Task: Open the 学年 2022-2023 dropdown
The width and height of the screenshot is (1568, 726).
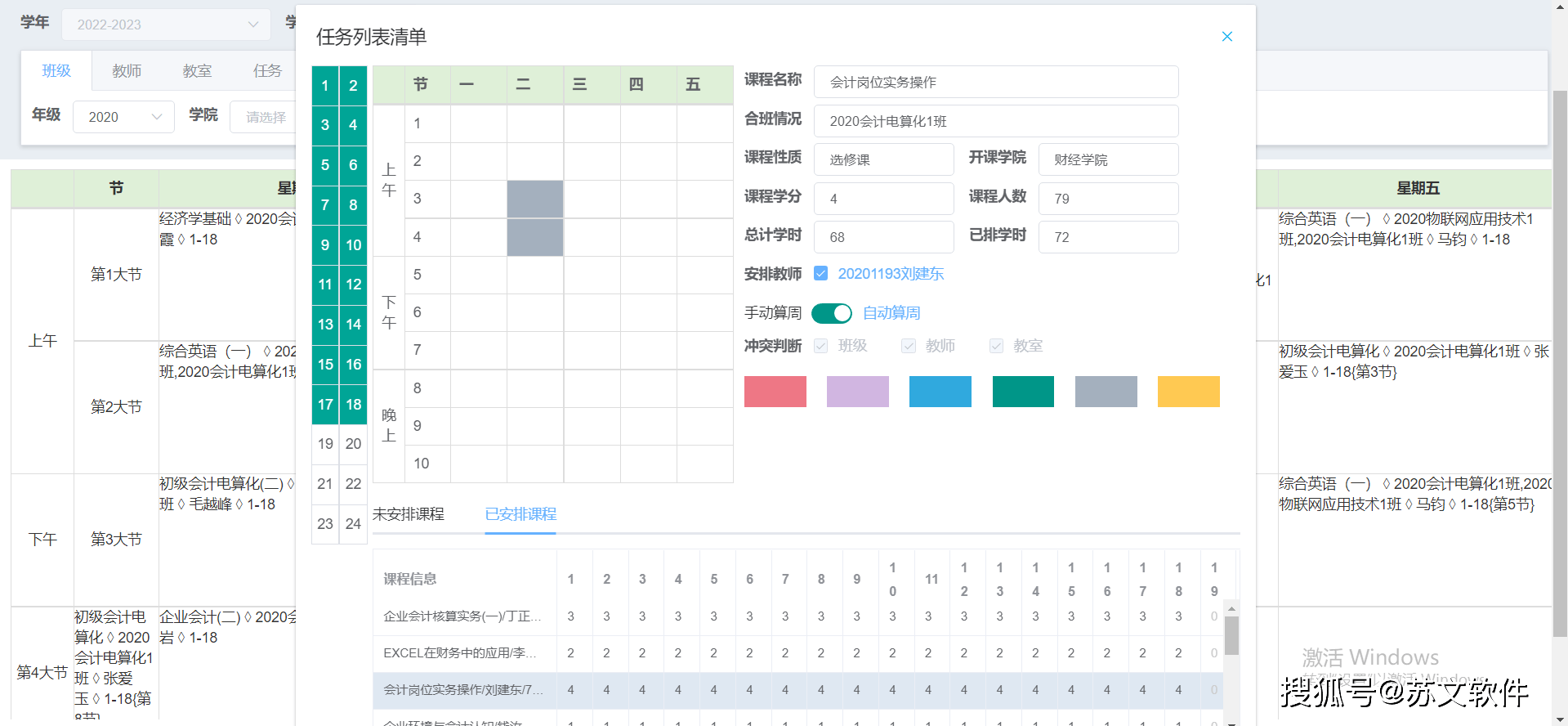Action: (166, 25)
